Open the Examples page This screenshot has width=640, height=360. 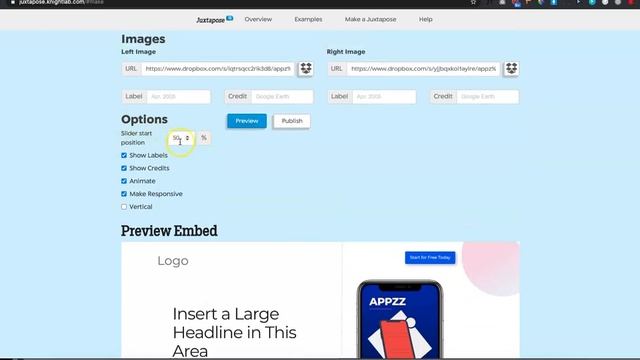(308, 19)
